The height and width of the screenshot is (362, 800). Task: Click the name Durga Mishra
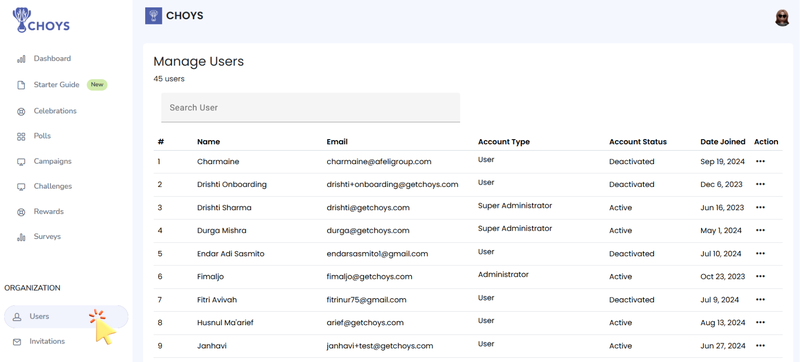[x=221, y=230]
